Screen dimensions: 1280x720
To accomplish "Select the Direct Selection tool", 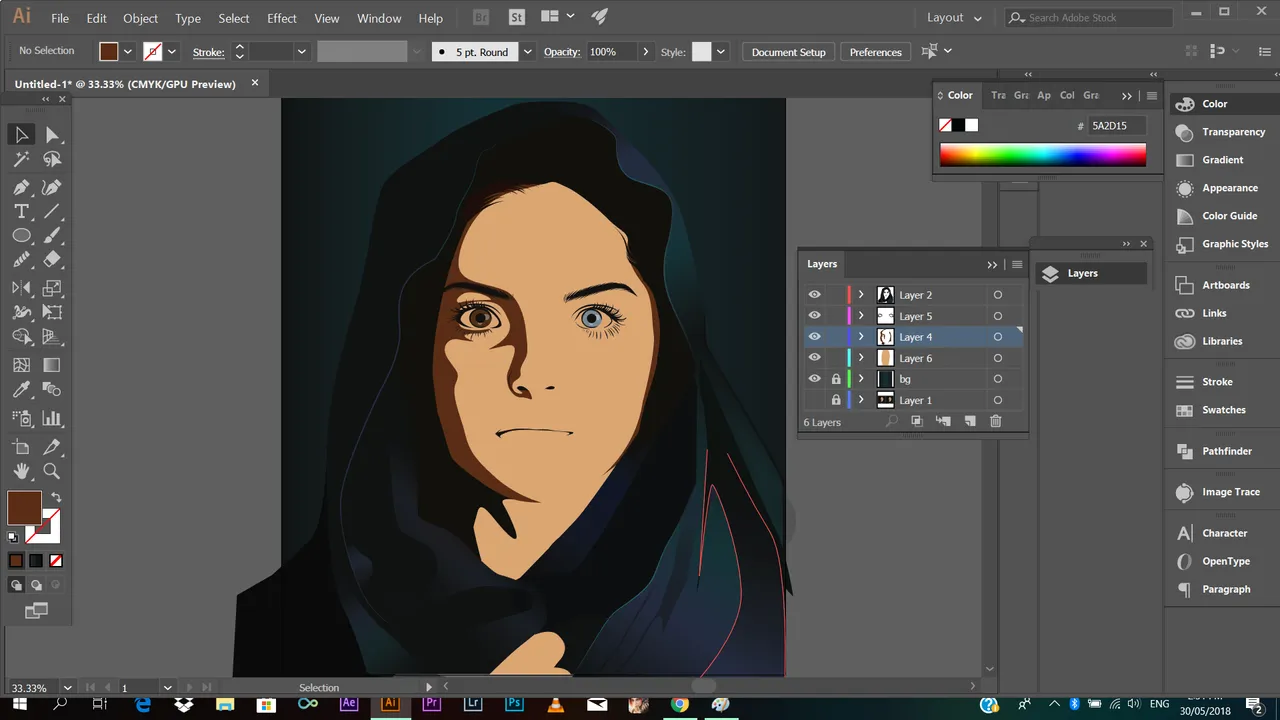I will (x=52, y=135).
